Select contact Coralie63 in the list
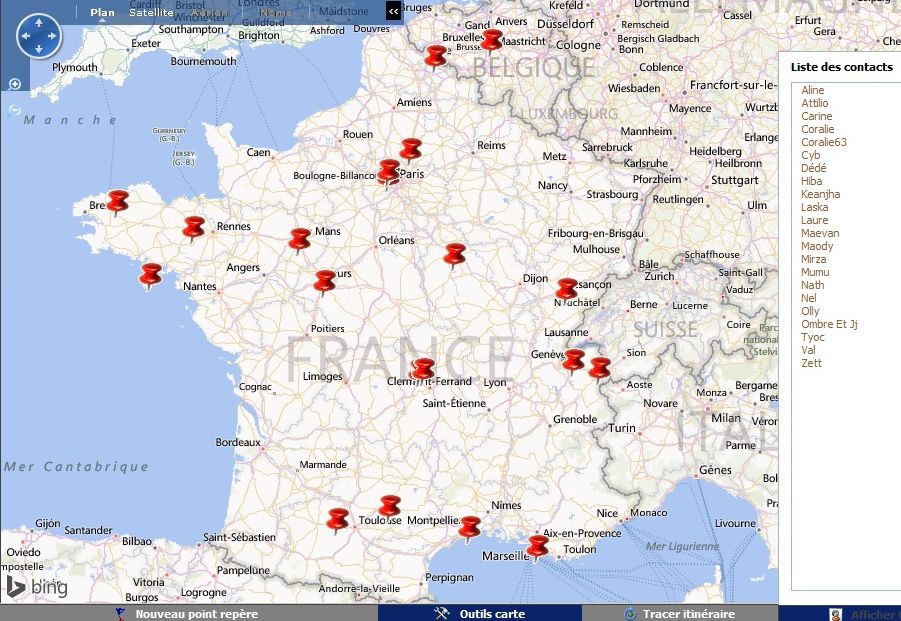 (824, 142)
